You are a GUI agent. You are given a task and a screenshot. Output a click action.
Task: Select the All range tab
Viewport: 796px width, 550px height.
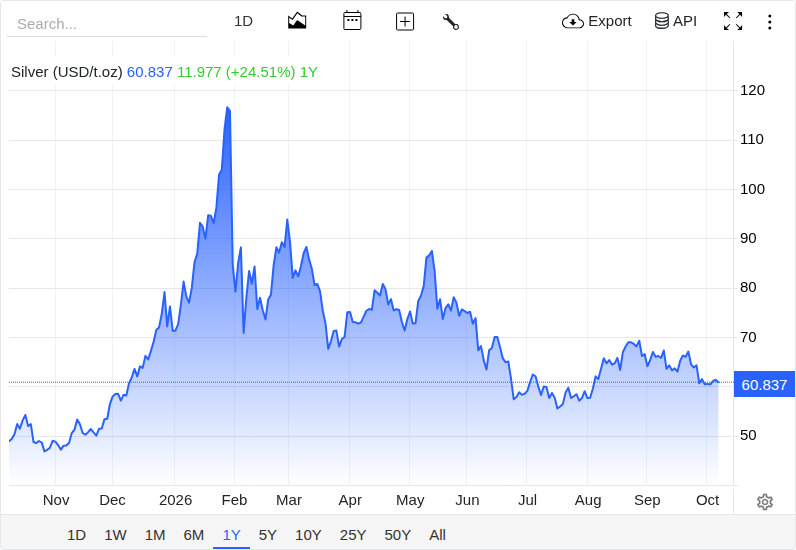click(437, 535)
